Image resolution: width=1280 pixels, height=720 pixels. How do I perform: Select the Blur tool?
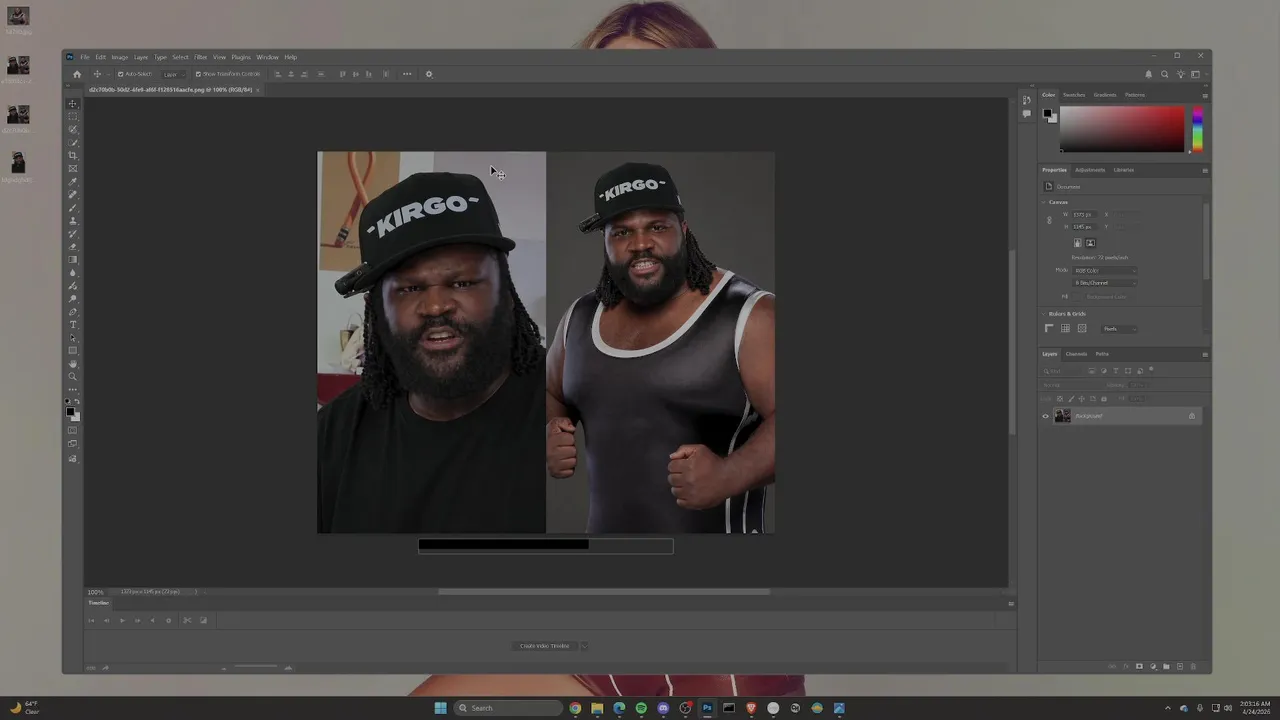point(72,271)
